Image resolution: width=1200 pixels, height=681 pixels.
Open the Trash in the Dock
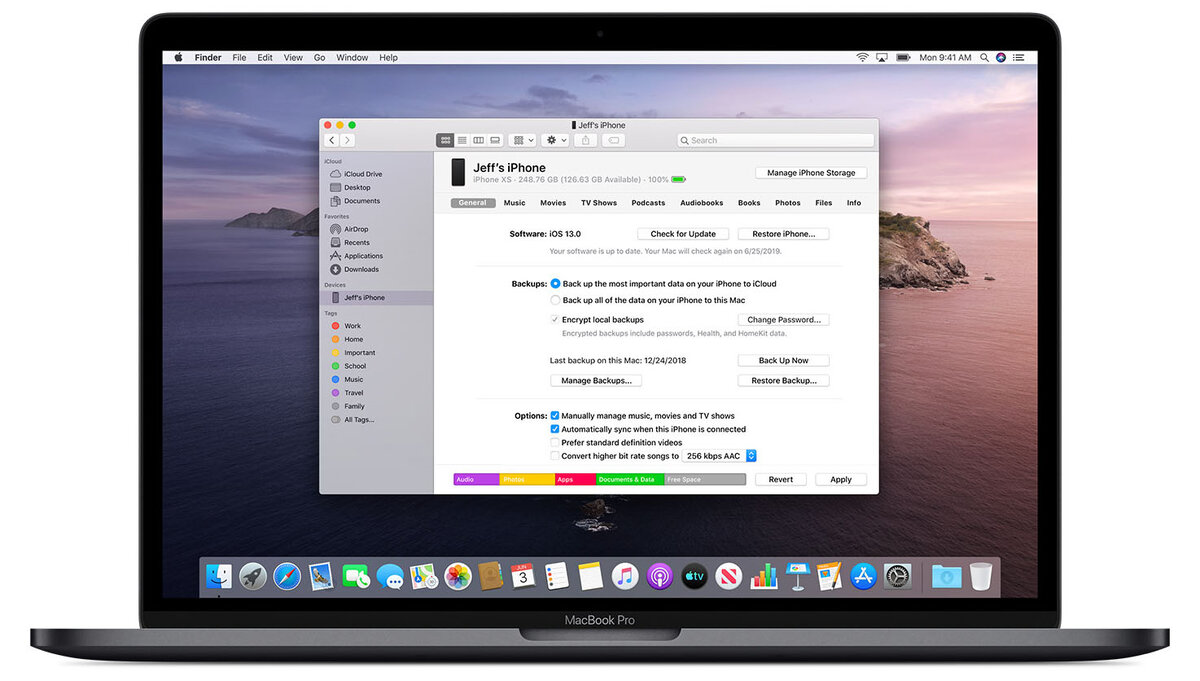coord(981,576)
